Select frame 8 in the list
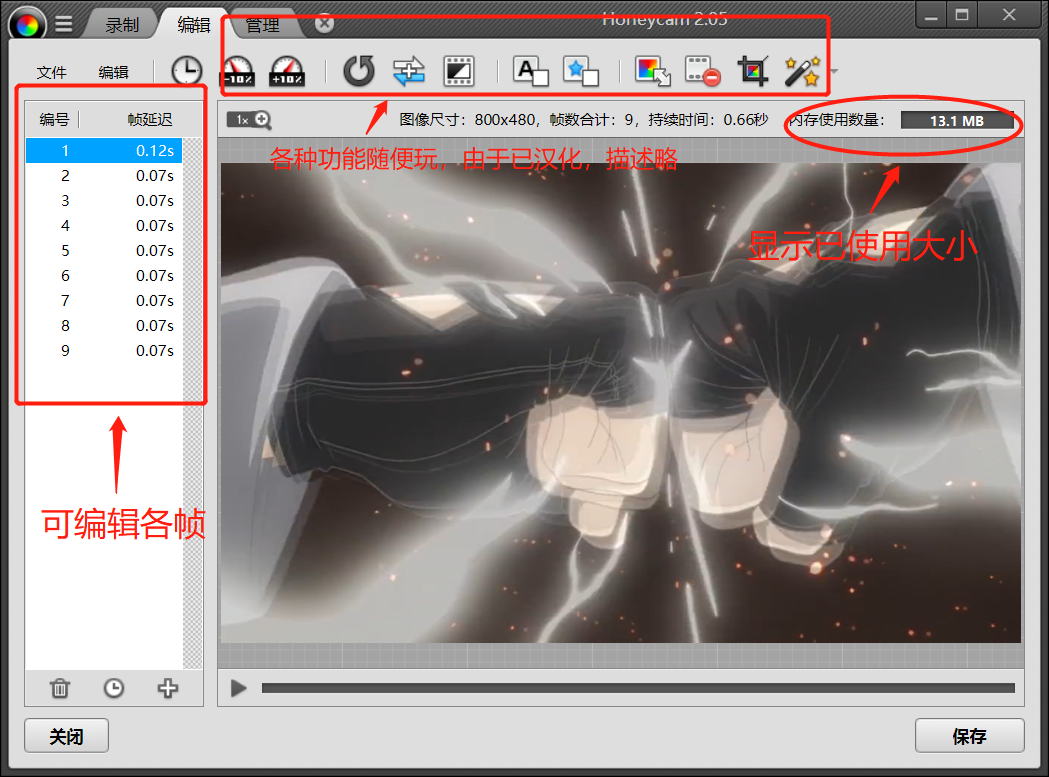Viewport: 1049px width, 777px height. click(x=104, y=326)
